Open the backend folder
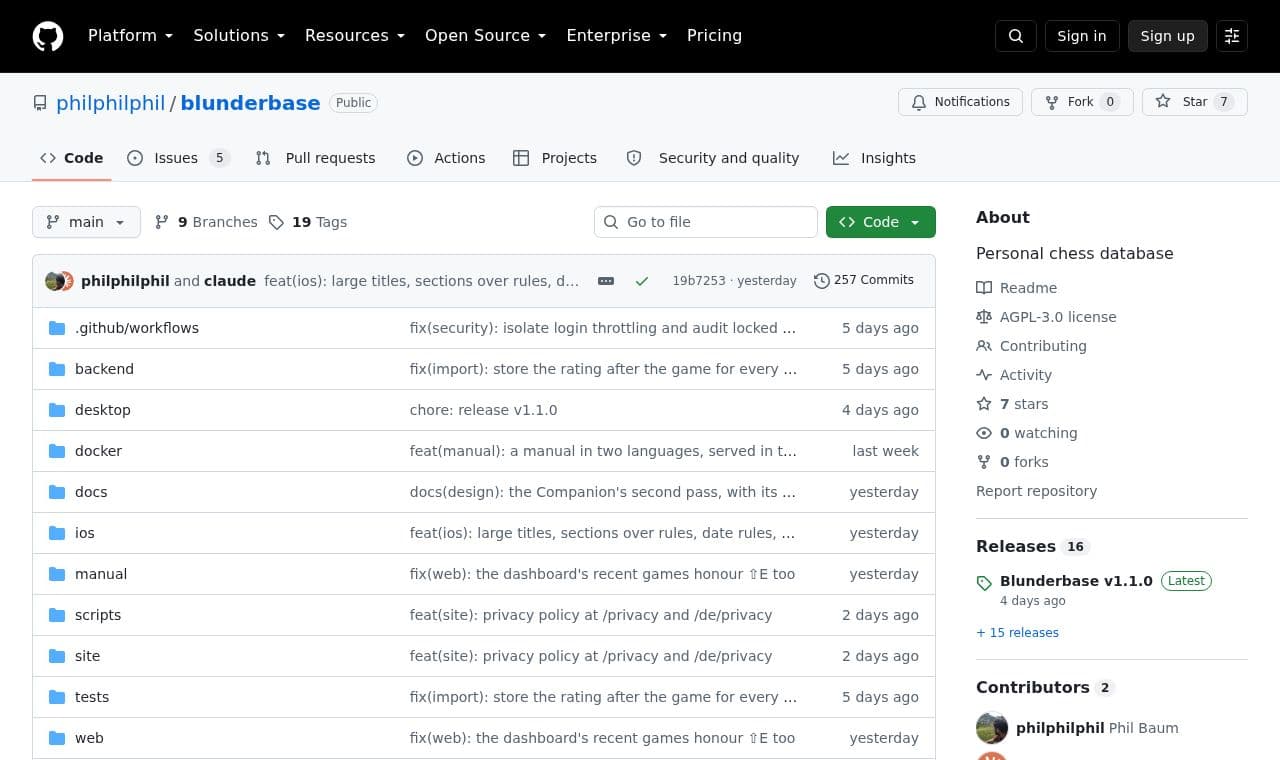The image size is (1280, 760). pos(104,369)
